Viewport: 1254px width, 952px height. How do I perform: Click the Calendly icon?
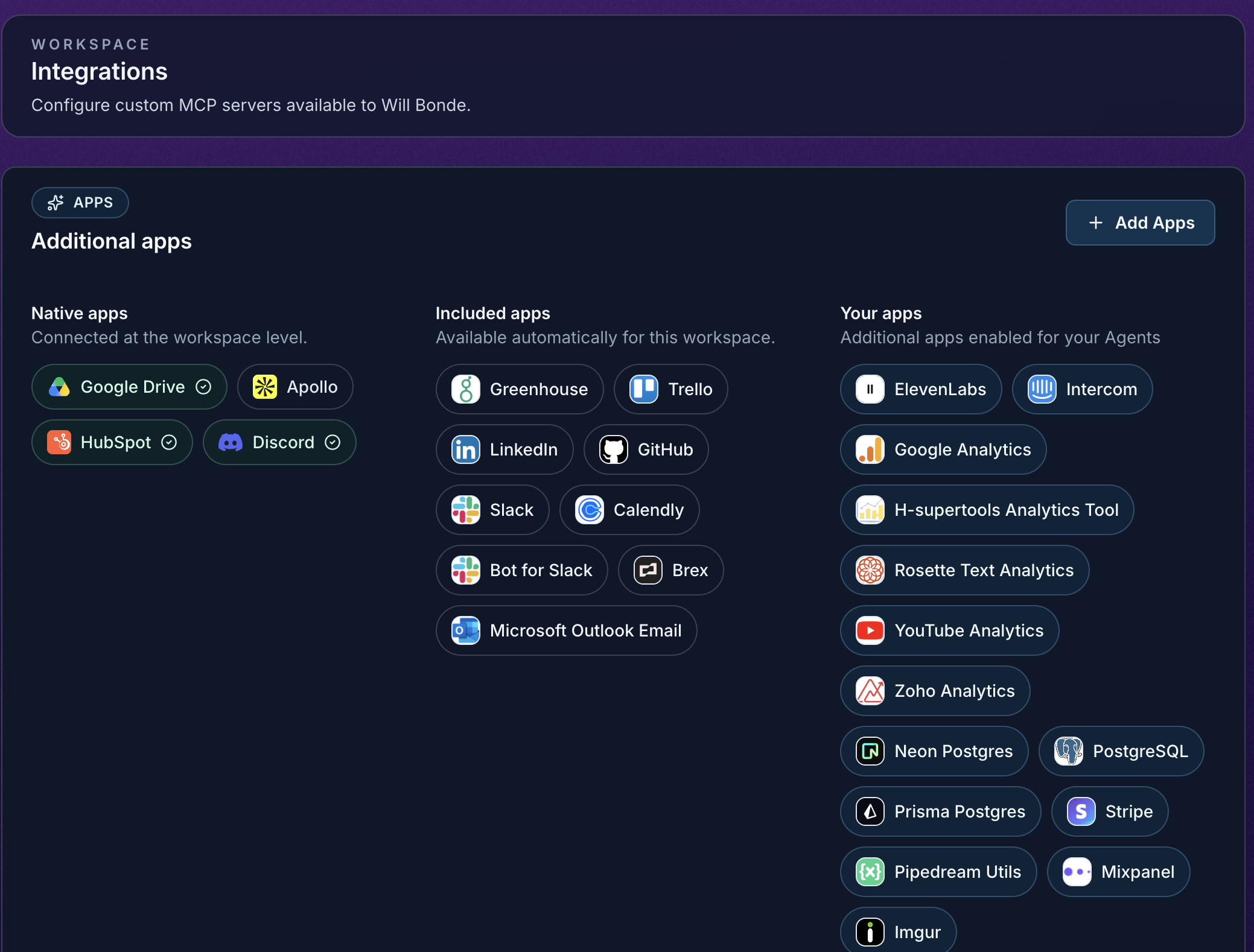(x=590, y=510)
